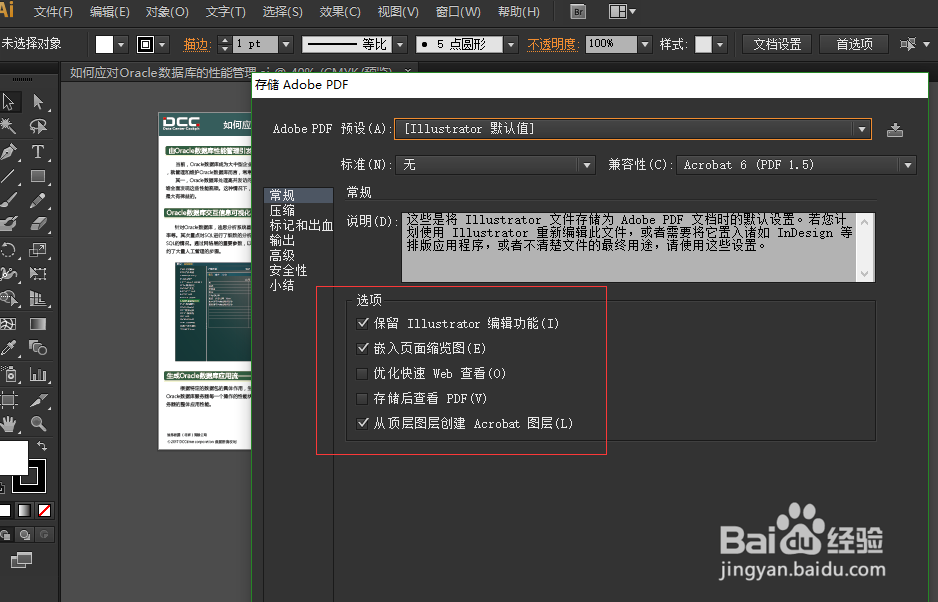Image resolution: width=938 pixels, height=602 pixels.
Task: Select the Pen tool
Action: pyautogui.click(x=9, y=151)
